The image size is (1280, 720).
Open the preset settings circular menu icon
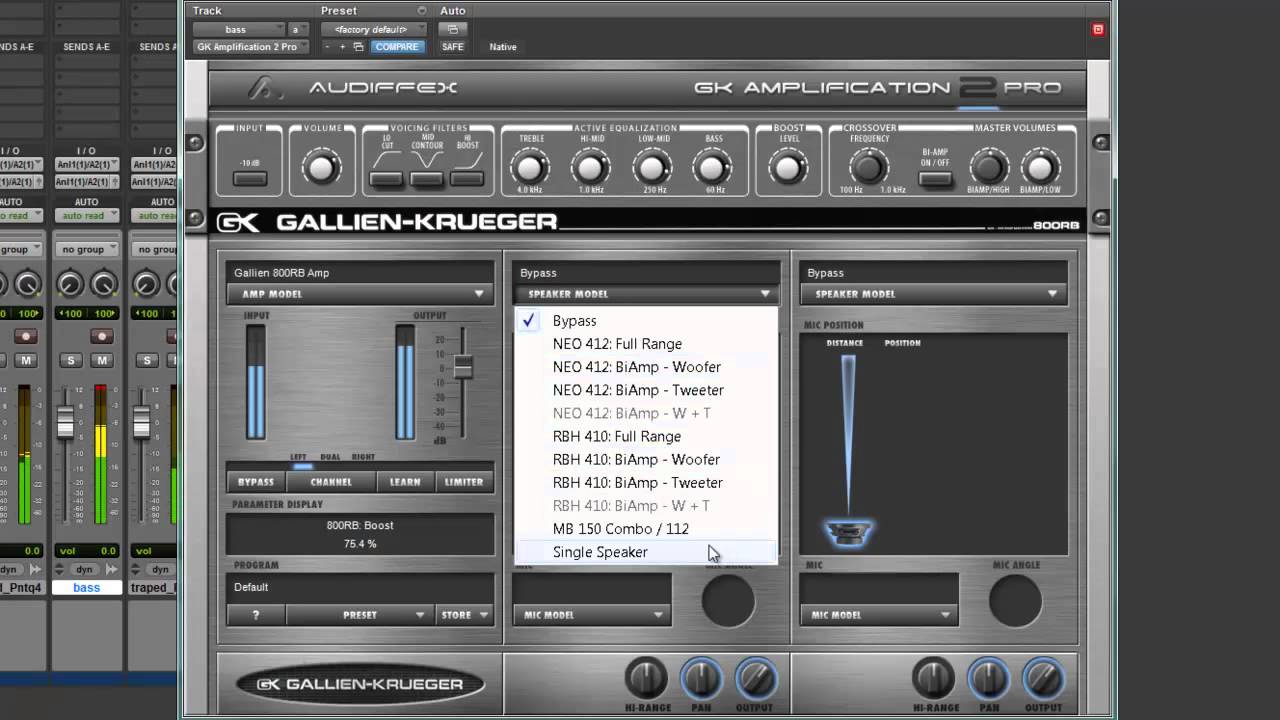coord(422,11)
